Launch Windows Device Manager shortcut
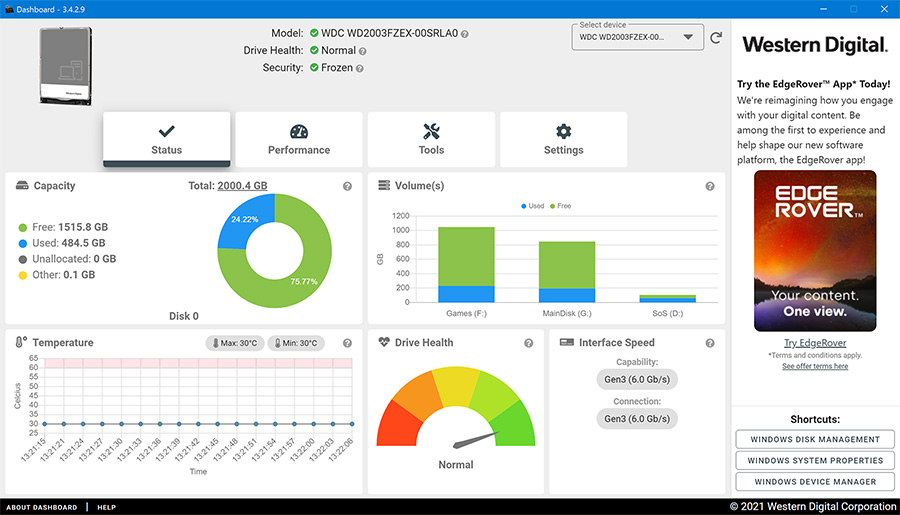This screenshot has height=515, width=900. coord(815,481)
